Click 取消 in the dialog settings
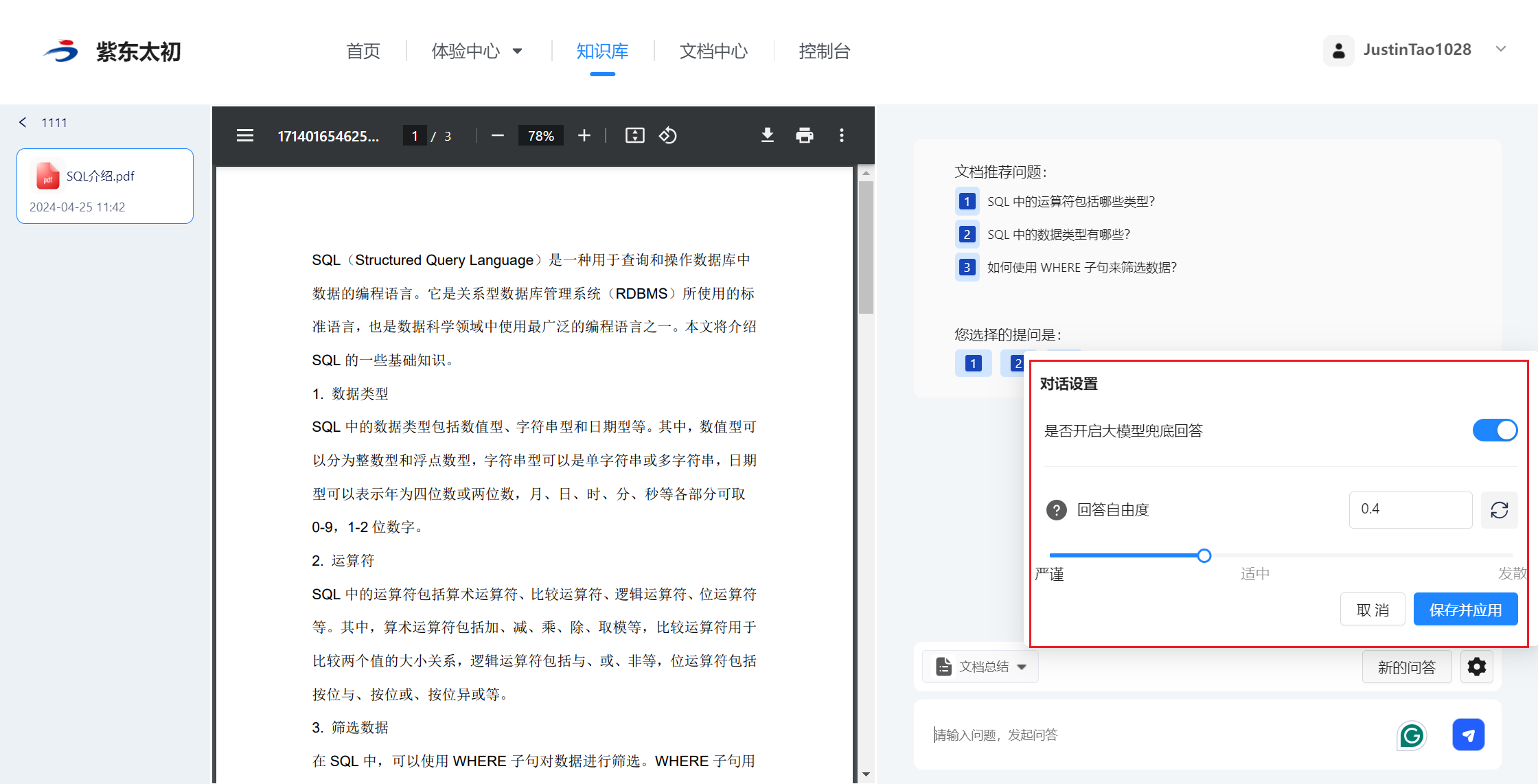1538x784 pixels. click(x=1373, y=610)
